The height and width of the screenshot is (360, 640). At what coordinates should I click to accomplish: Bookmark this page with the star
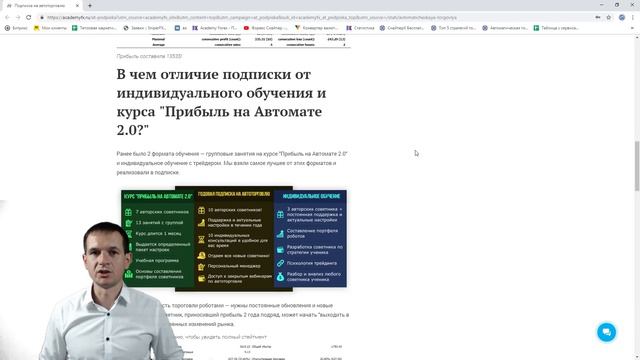click(609, 18)
